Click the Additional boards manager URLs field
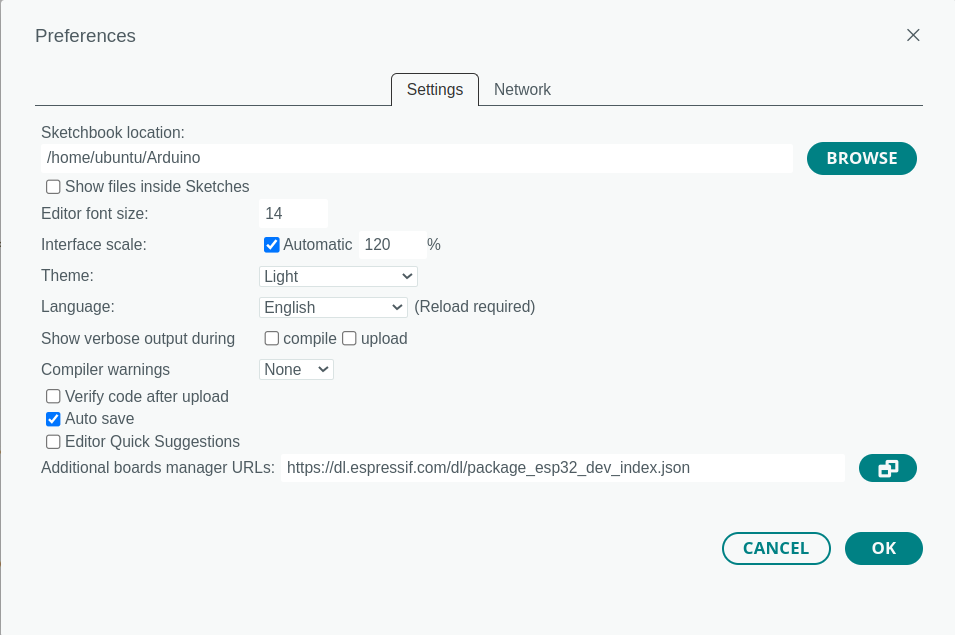 (x=563, y=468)
